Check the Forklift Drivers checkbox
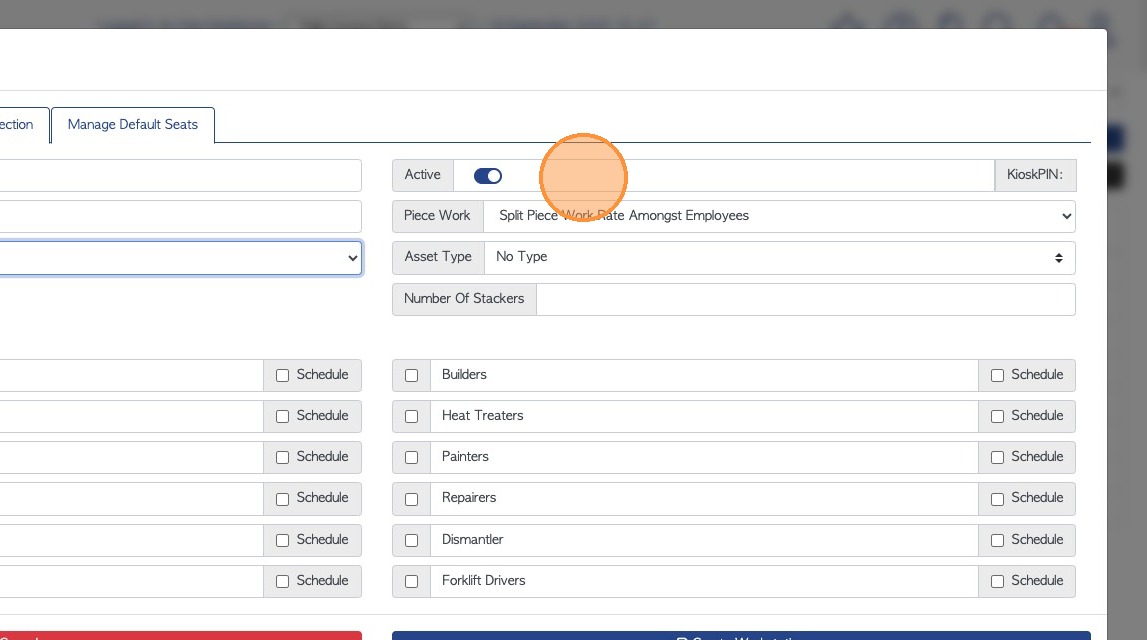Viewport: 1147px width, 640px height. pos(411,581)
